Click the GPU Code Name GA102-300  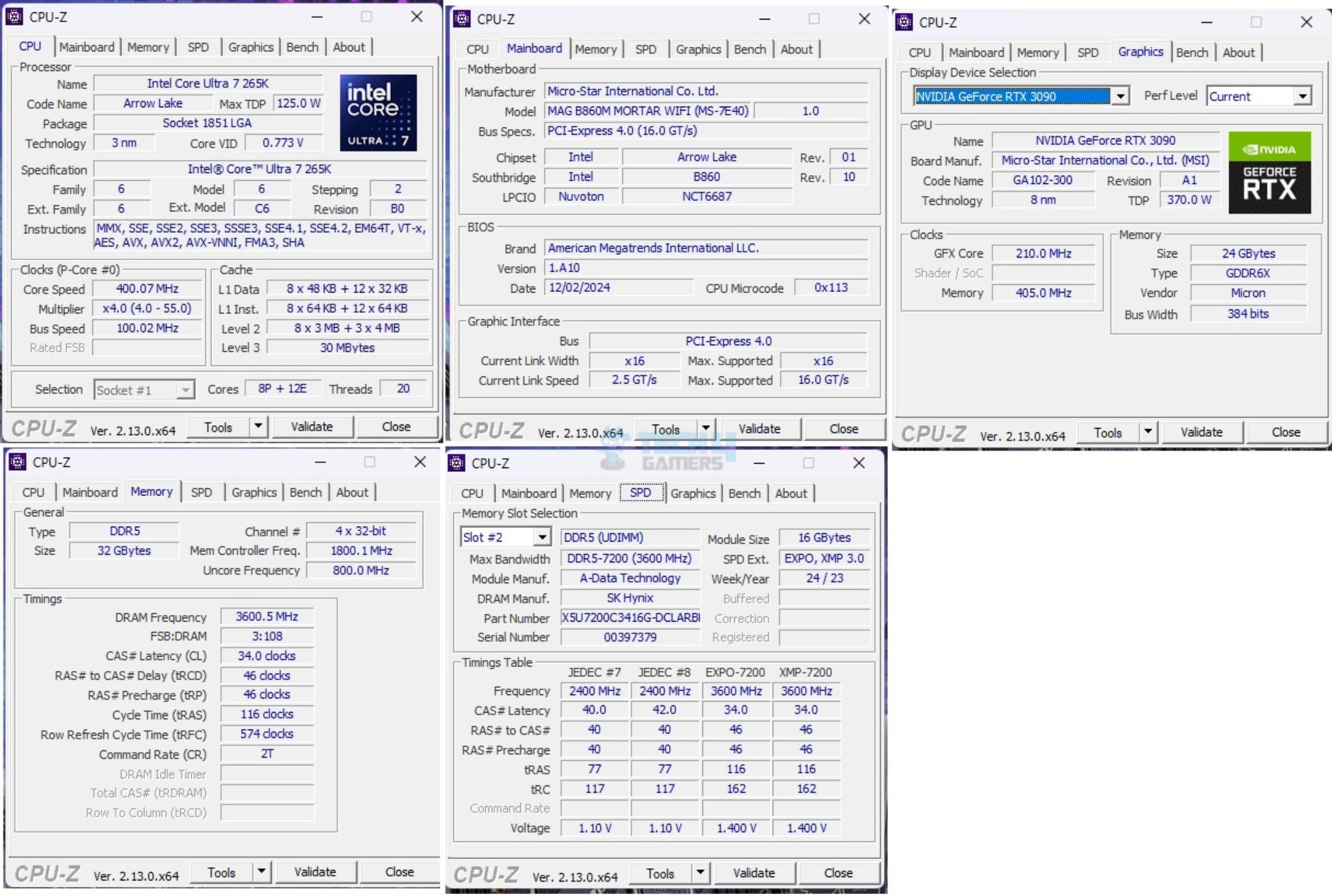pyautogui.click(x=1043, y=180)
